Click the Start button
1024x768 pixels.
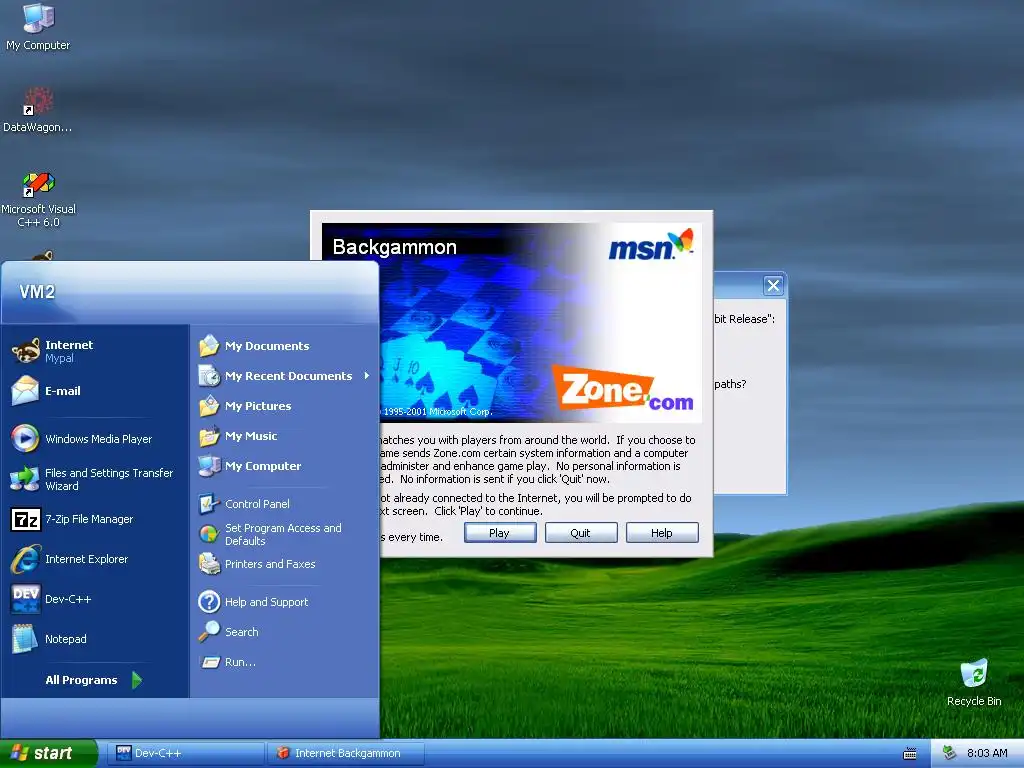tap(48, 753)
